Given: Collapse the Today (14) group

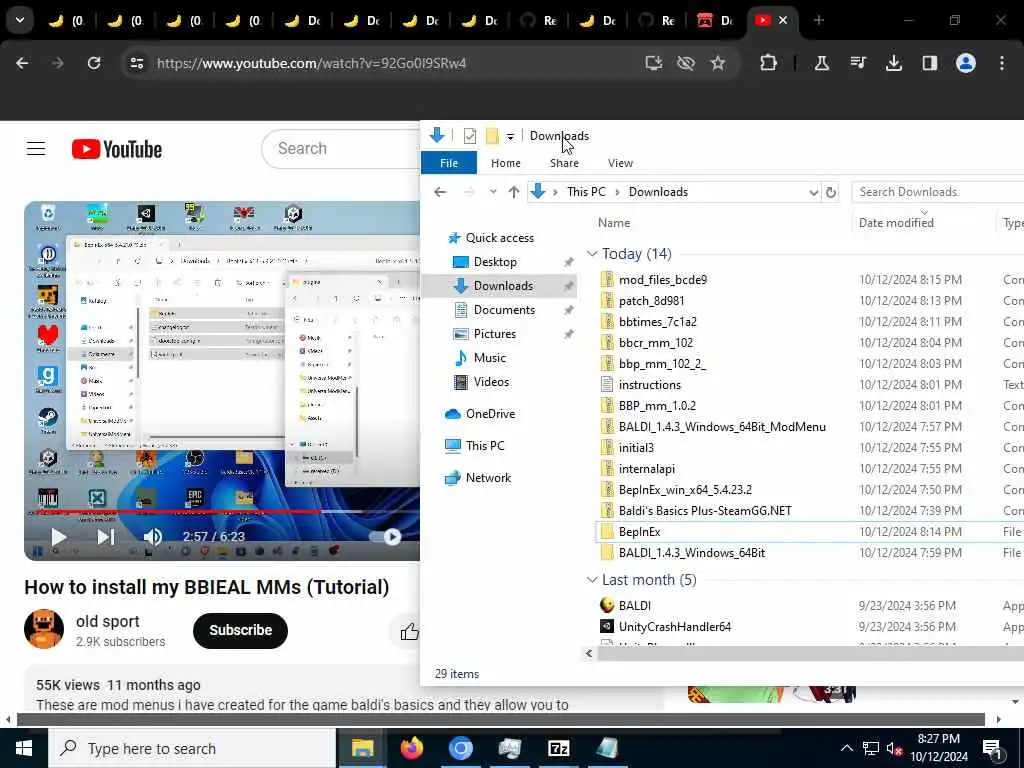Looking at the screenshot, I should (592, 254).
